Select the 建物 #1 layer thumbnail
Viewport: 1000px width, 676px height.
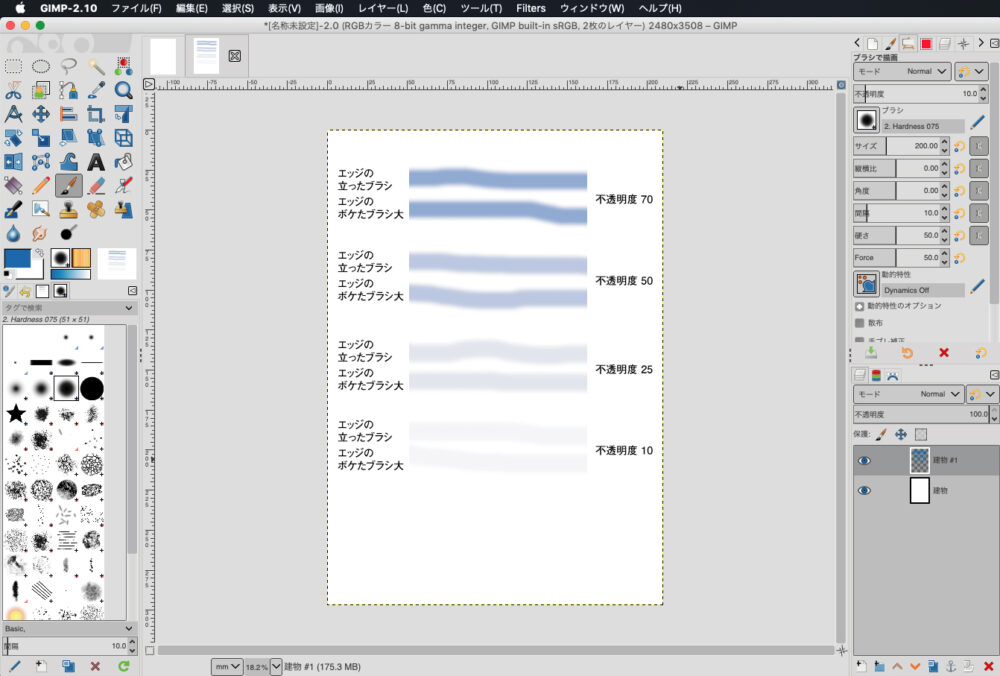pyautogui.click(x=919, y=461)
